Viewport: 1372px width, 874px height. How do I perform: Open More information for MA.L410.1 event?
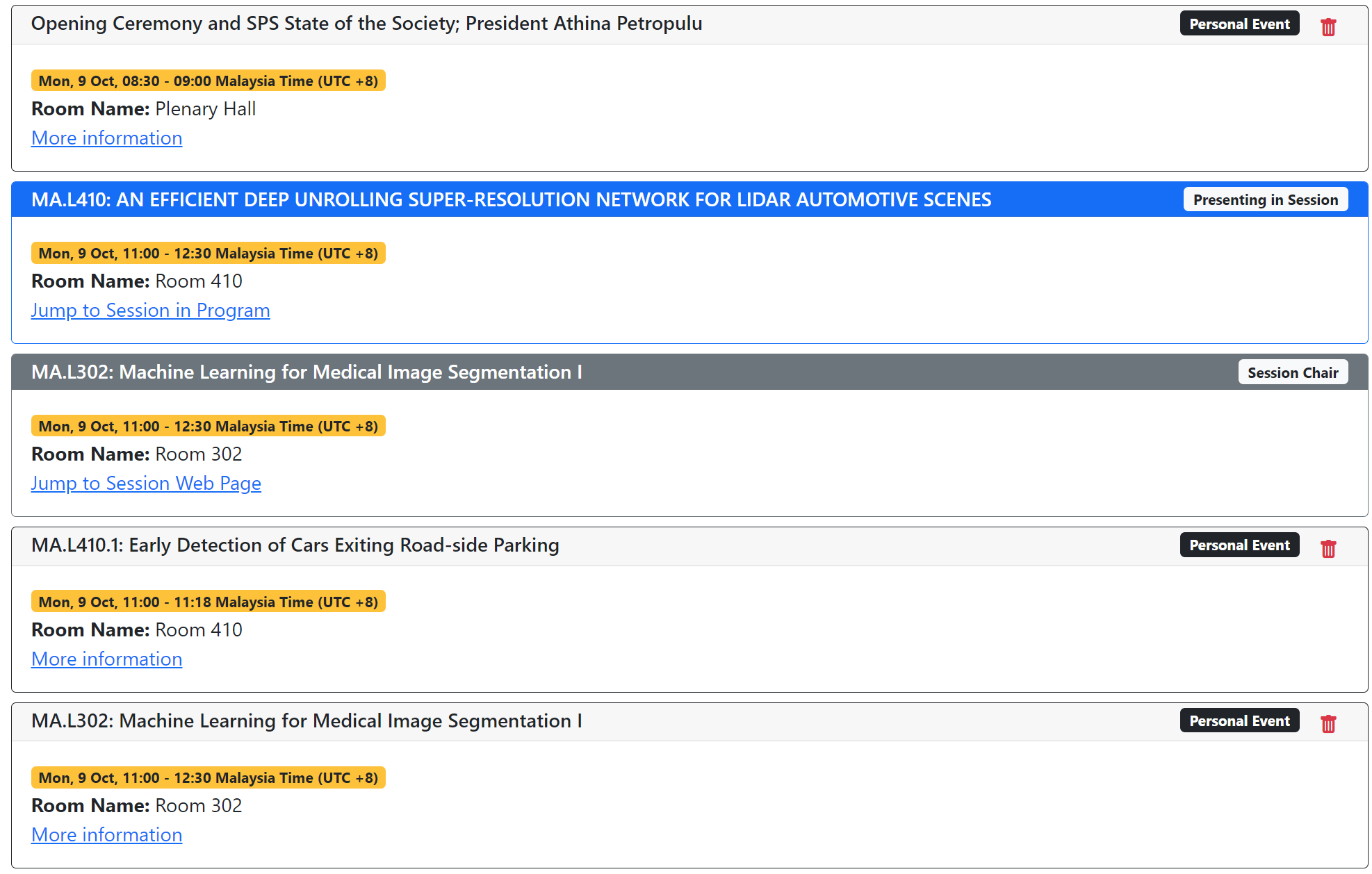[106, 659]
